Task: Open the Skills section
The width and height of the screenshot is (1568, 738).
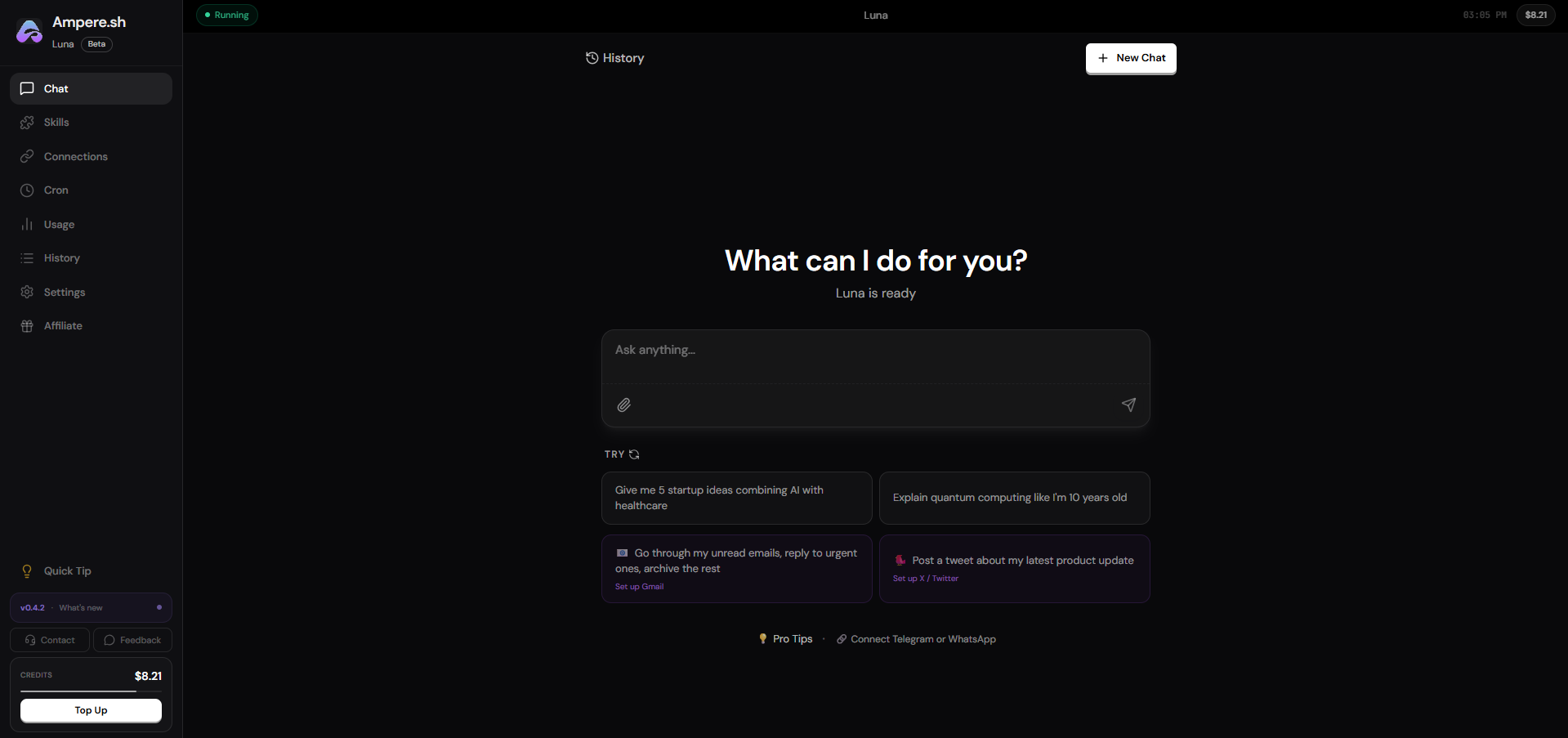Action: tap(27, 122)
